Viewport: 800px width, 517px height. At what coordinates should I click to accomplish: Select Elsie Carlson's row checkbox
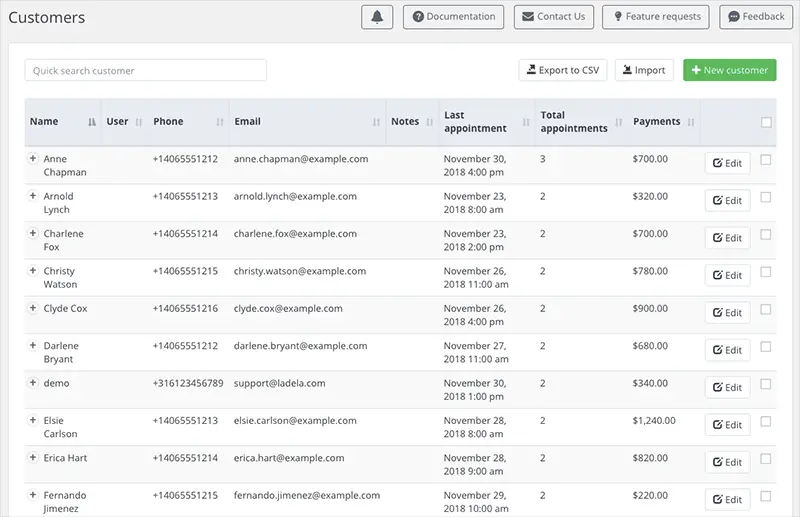pyautogui.click(x=765, y=422)
